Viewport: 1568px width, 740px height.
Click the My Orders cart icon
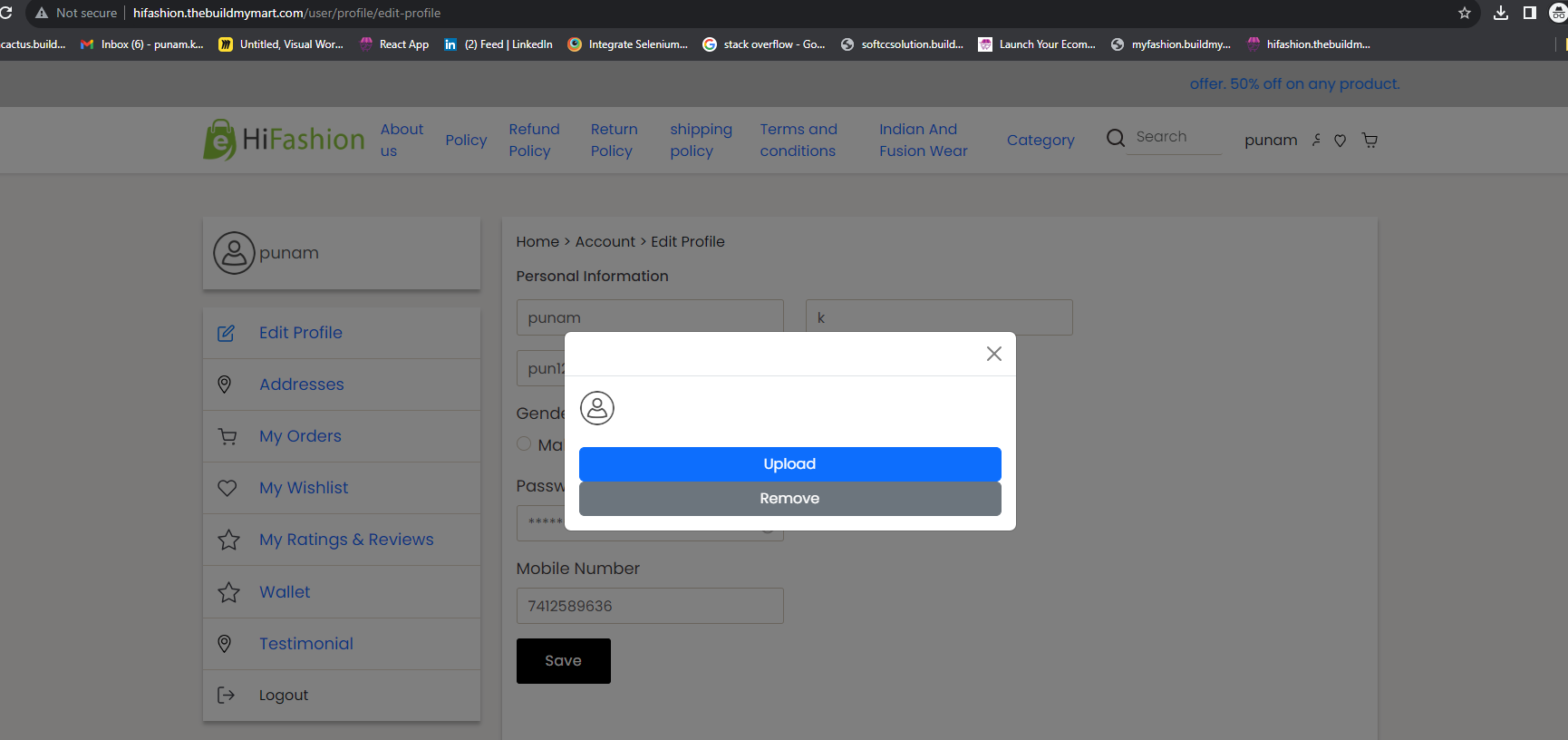[x=227, y=436]
